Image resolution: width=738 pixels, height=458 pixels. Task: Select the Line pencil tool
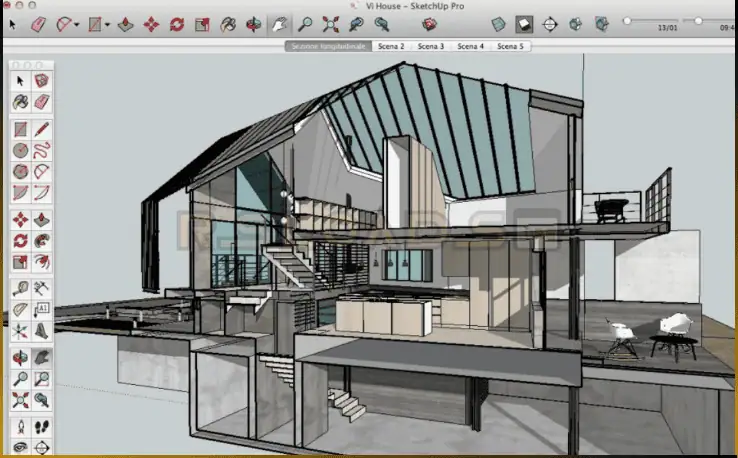tap(41, 129)
